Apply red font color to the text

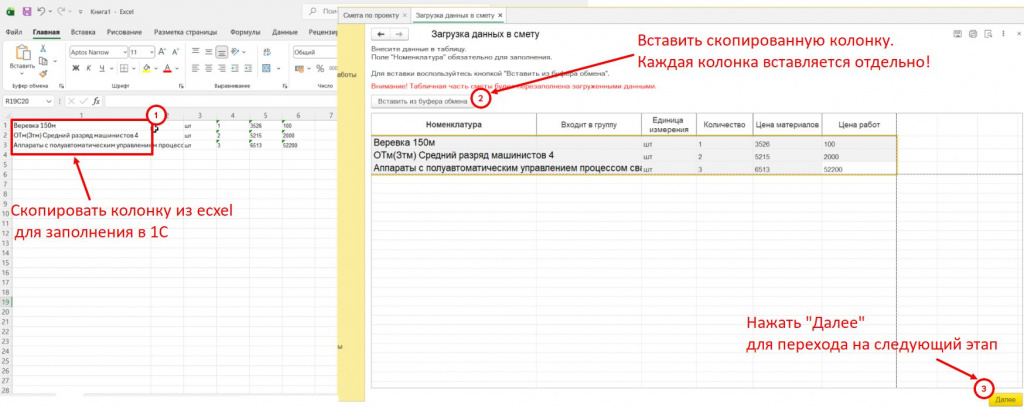[x=168, y=68]
